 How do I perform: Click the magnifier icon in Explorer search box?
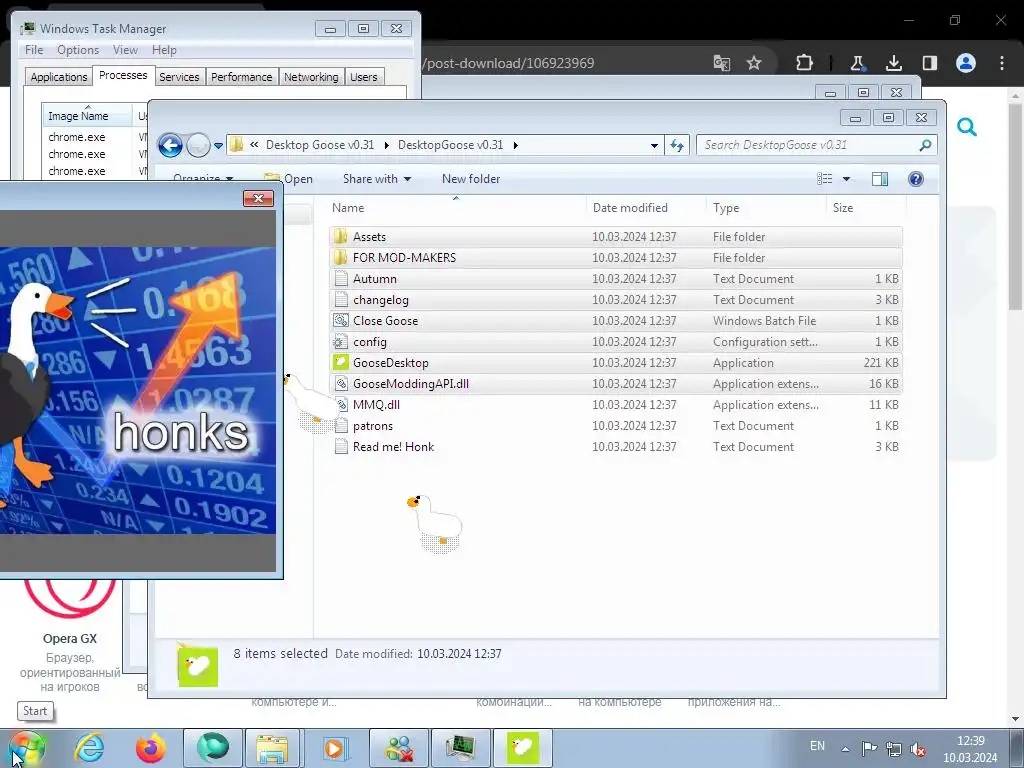click(x=925, y=145)
